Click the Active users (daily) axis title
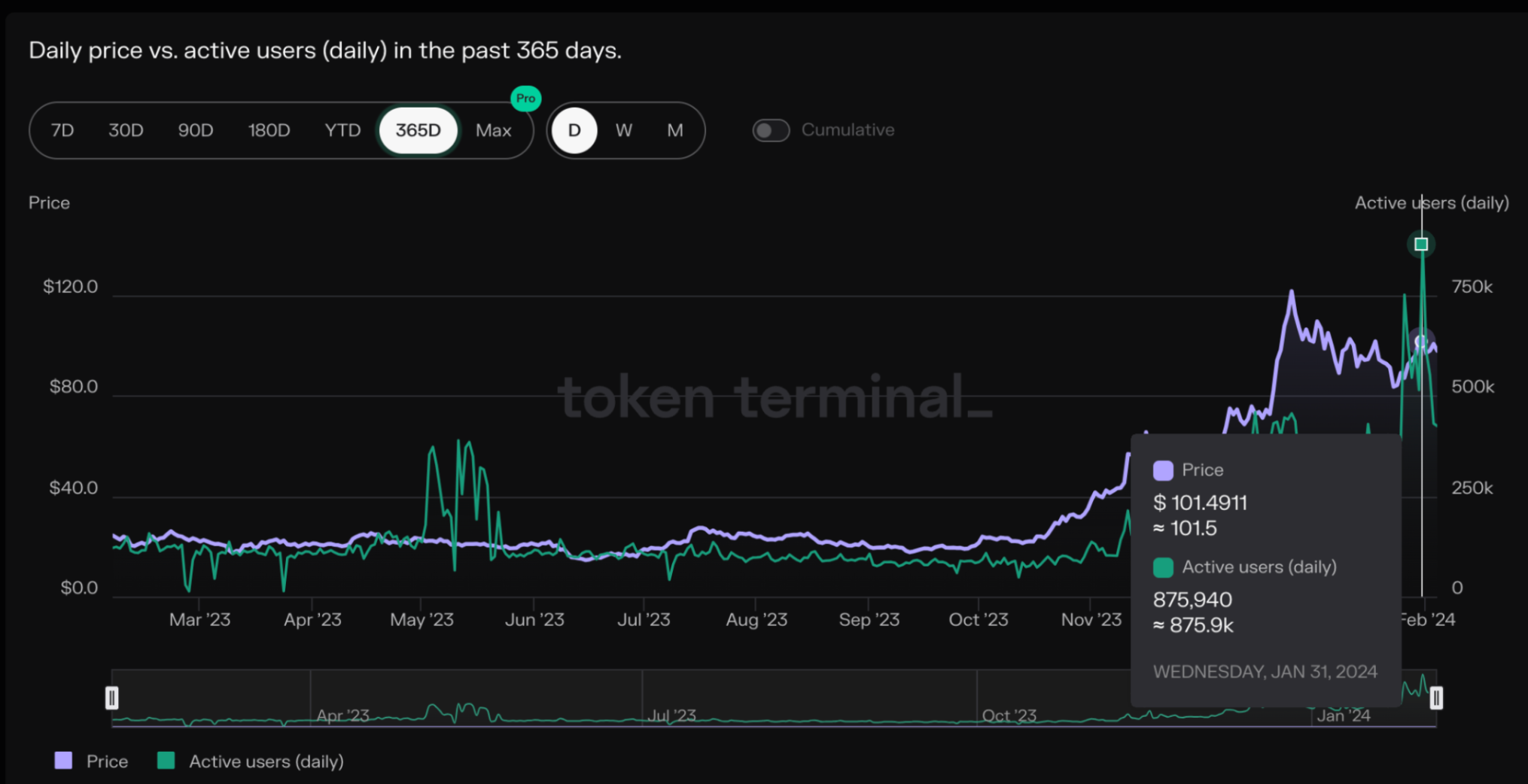The width and height of the screenshot is (1528, 784). click(x=1432, y=203)
